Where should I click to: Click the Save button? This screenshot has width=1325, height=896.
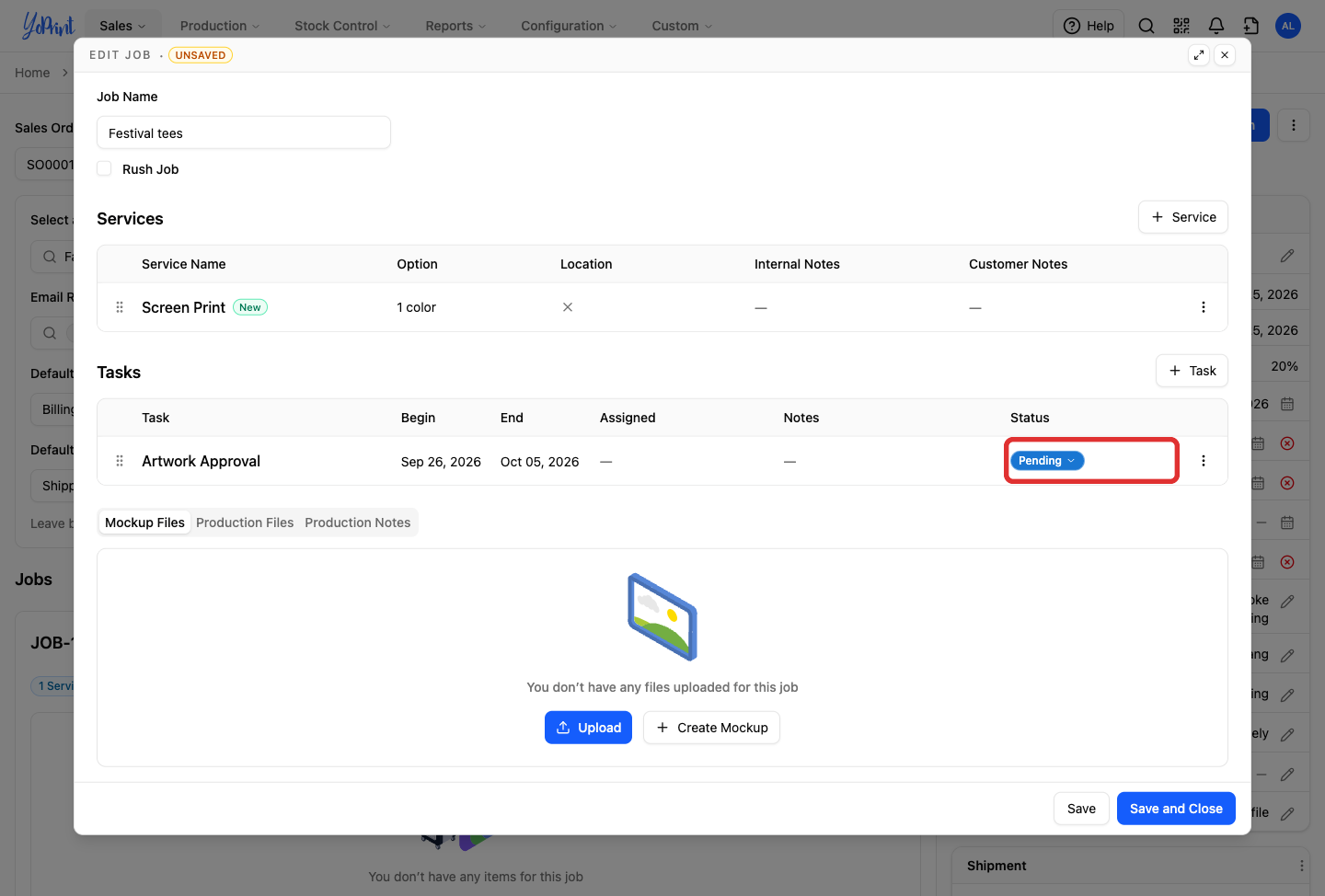(1081, 809)
